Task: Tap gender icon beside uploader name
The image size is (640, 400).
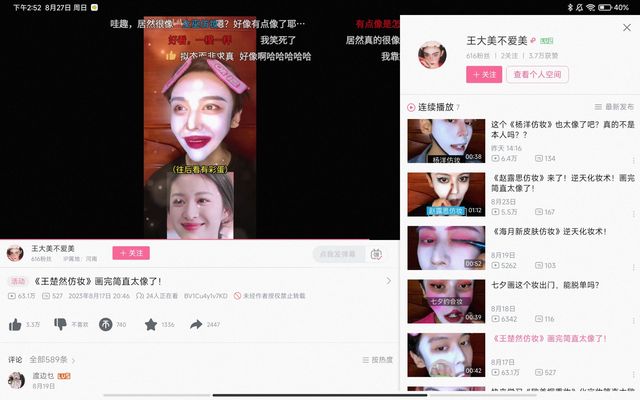Action: click(533, 40)
